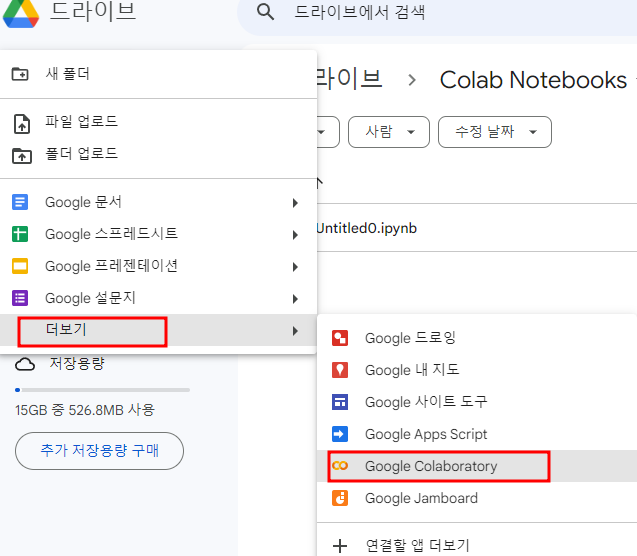Screen dimensions: 637x556
Task: Choose Google Jamboard from submenu
Action: point(477,498)
